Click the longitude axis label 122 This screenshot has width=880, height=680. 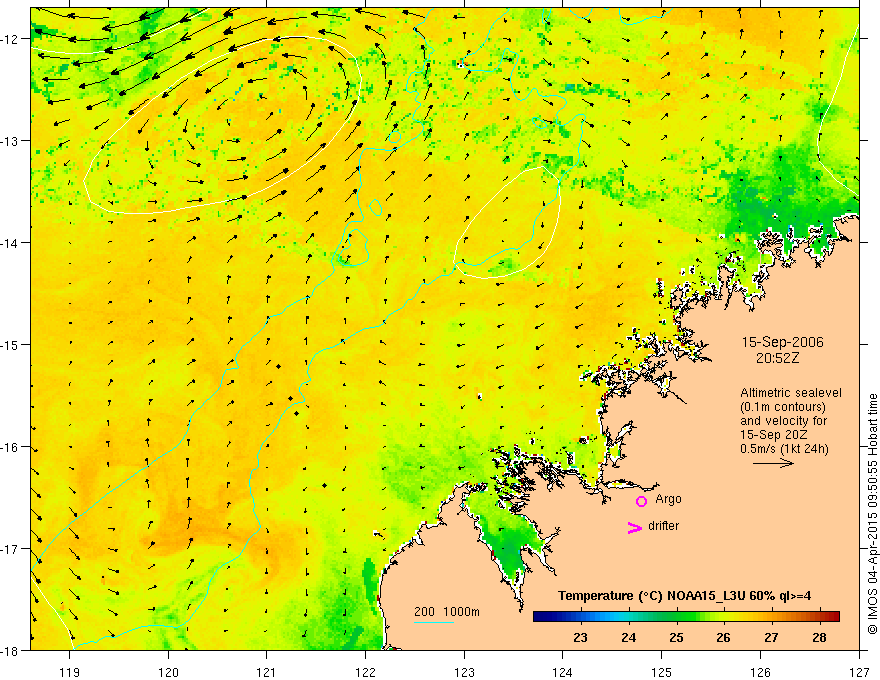(x=365, y=672)
